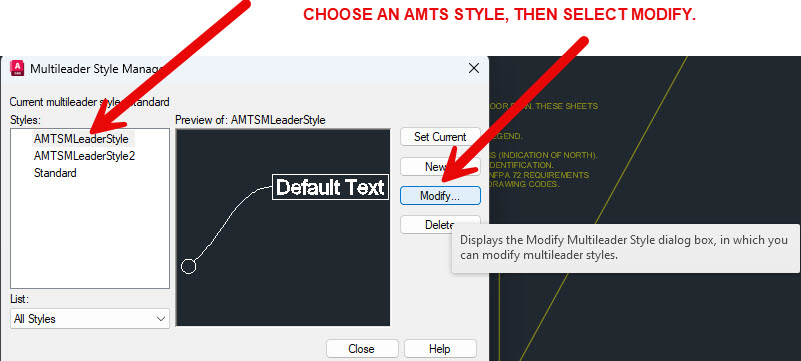Click the Set Current button
This screenshot has height=361, width=801.
440,137
